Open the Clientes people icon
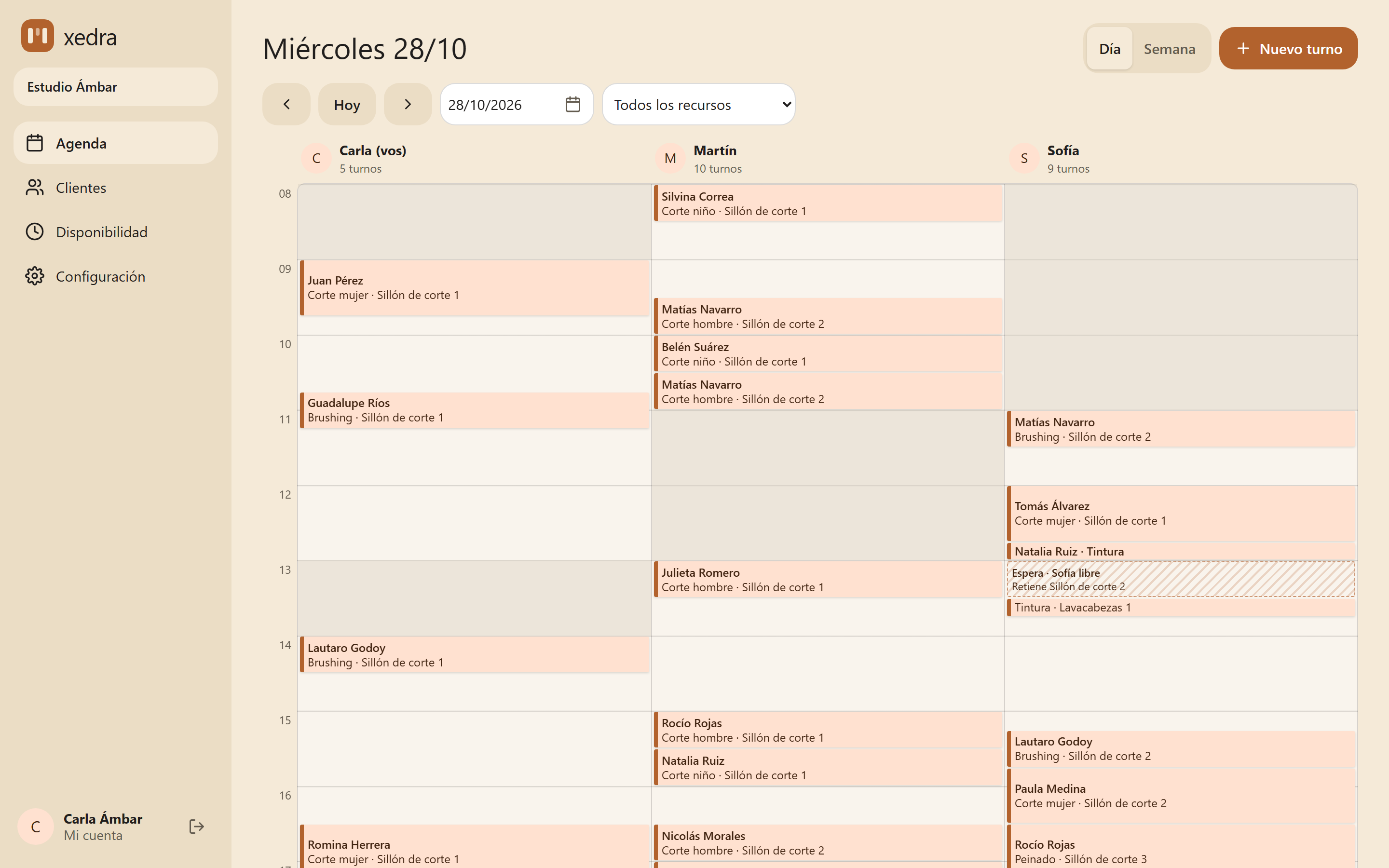 34,187
